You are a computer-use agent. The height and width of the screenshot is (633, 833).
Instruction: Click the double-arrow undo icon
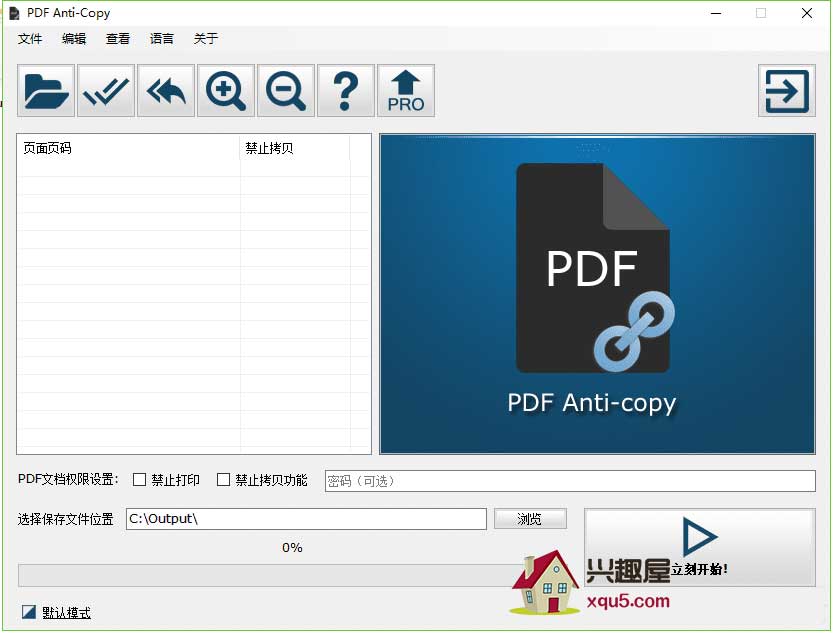(x=166, y=90)
